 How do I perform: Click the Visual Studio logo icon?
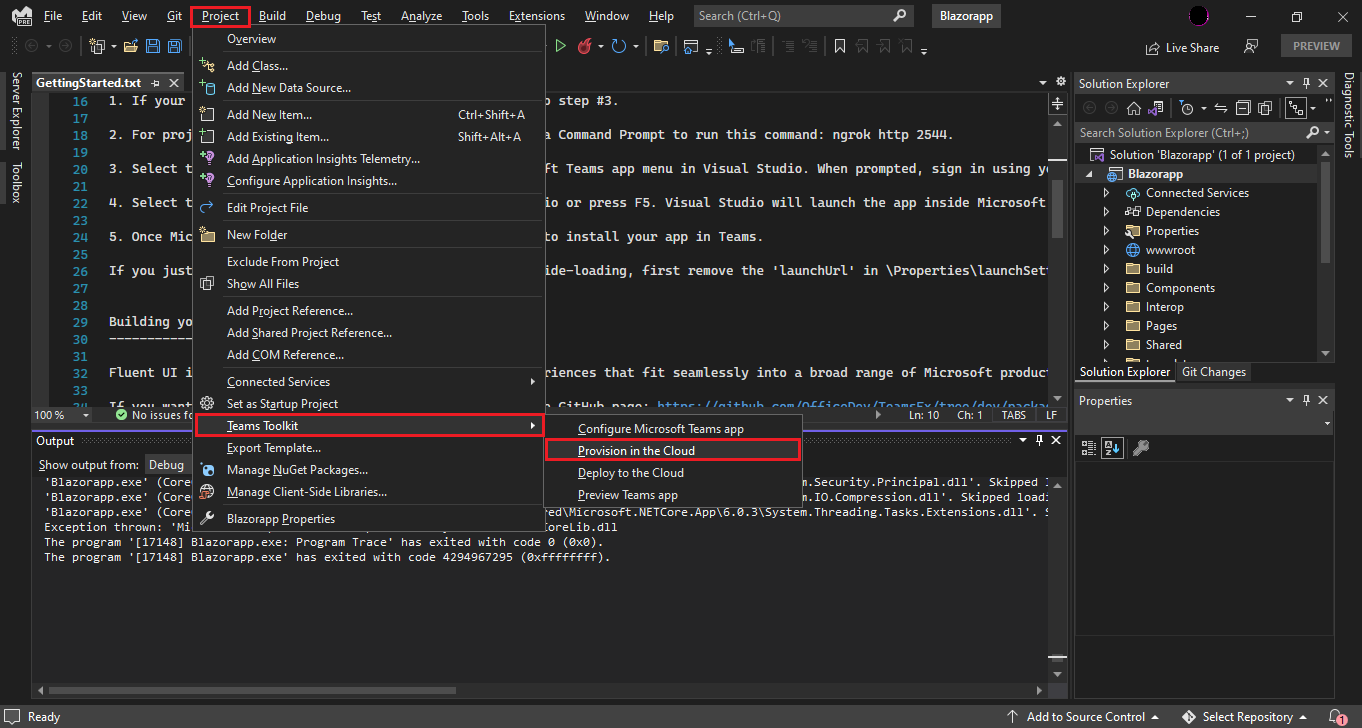(20, 16)
